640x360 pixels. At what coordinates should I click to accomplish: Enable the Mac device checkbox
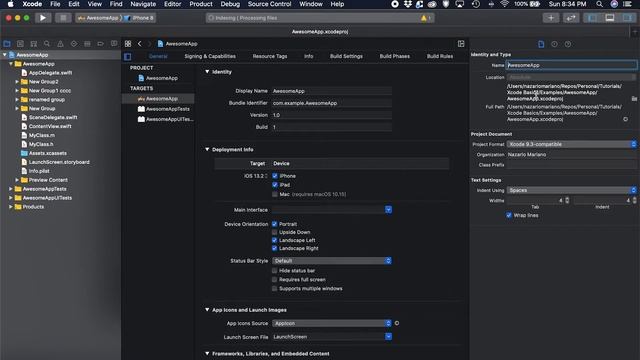(x=275, y=194)
